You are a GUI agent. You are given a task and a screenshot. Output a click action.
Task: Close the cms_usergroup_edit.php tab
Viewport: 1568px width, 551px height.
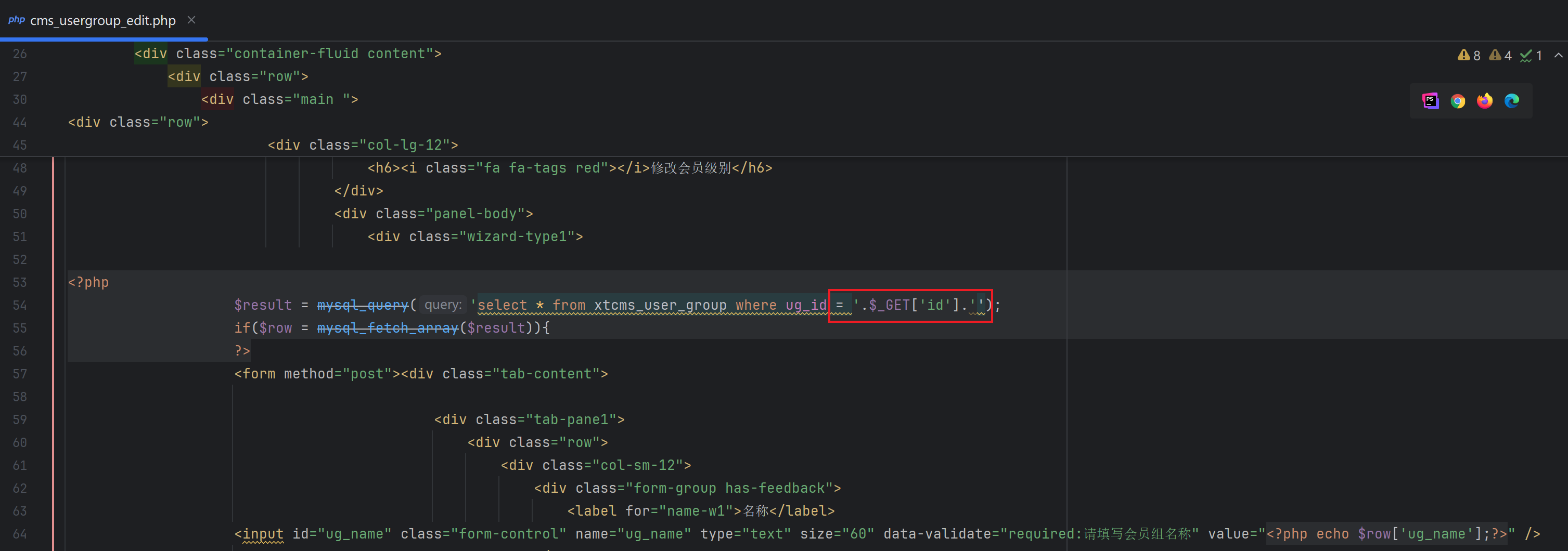pos(191,20)
